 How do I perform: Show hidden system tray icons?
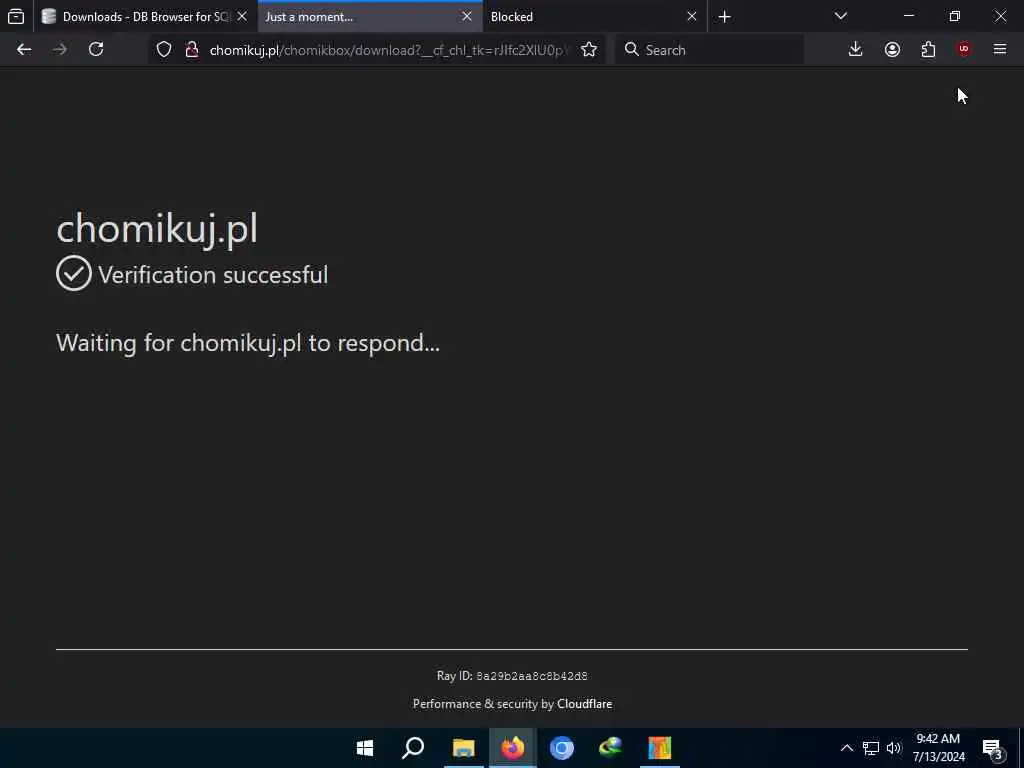pyautogui.click(x=846, y=748)
